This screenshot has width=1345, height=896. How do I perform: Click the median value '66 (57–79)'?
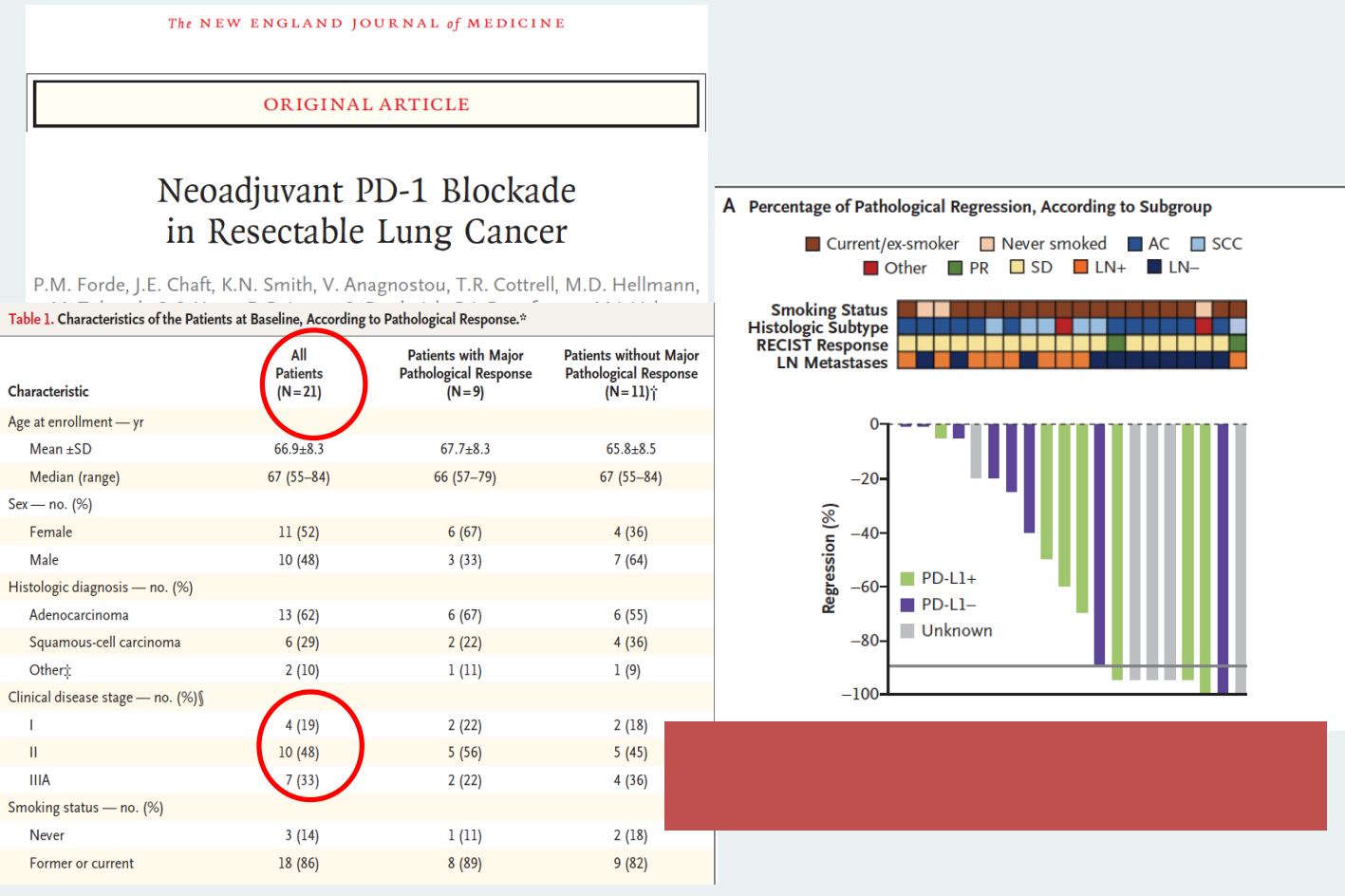(x=465, y=476)
